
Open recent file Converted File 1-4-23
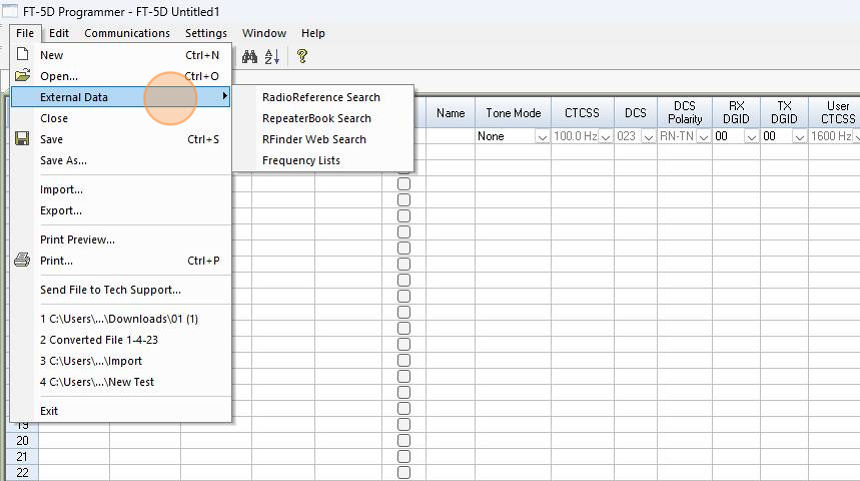click(x=121, y=339)
